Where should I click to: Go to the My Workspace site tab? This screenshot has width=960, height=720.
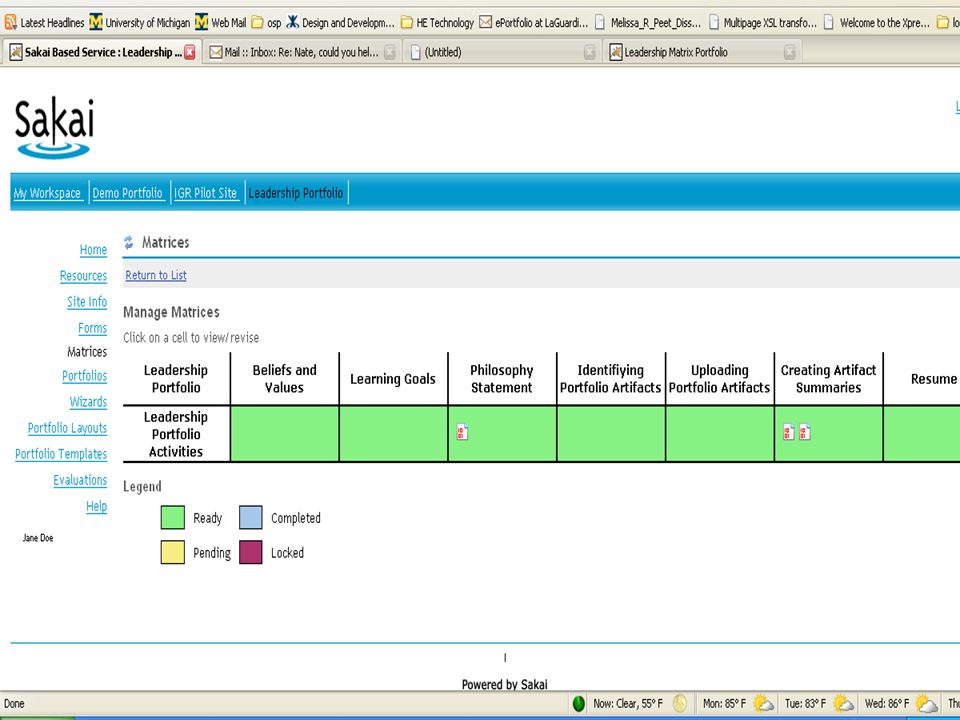[47, 193]
